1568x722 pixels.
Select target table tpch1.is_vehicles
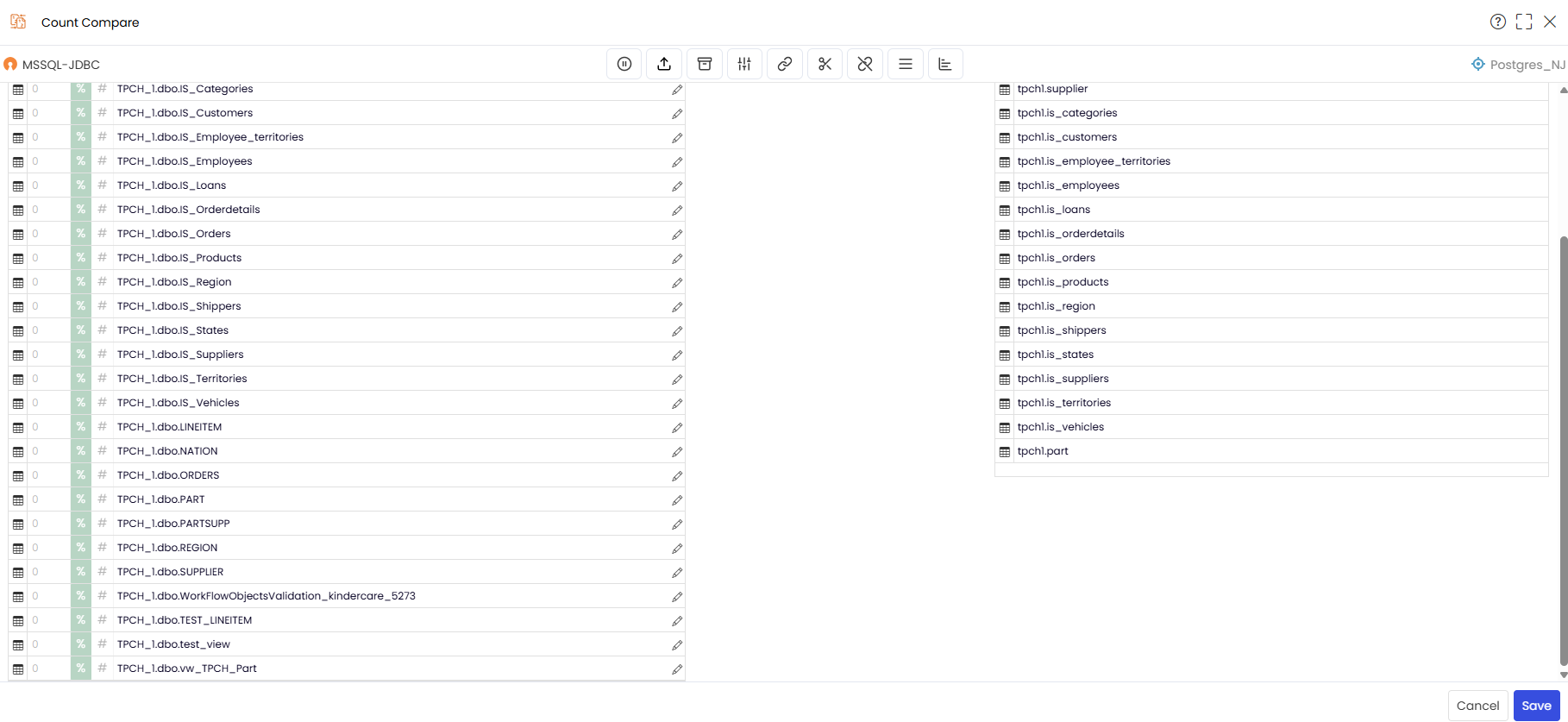pyautogui.click(x=1271, y=427)
